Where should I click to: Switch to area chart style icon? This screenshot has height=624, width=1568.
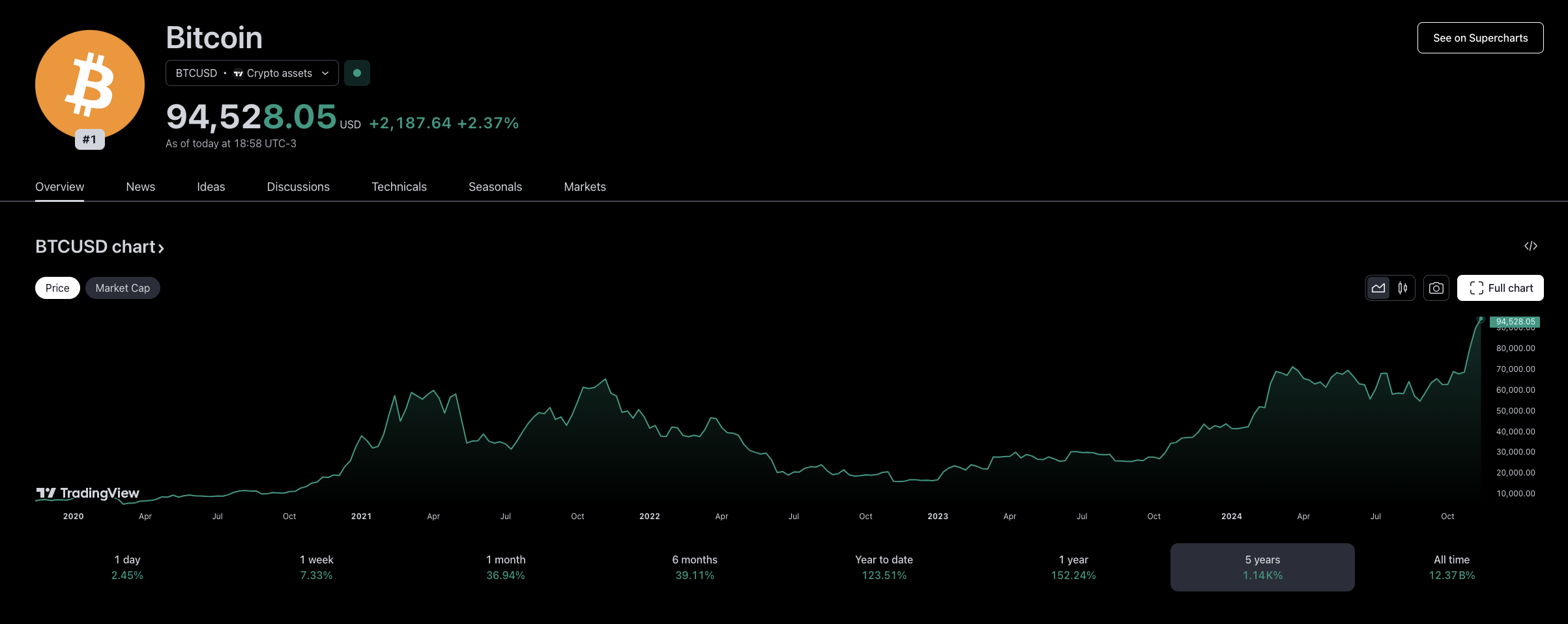(x=1378, y=288)
